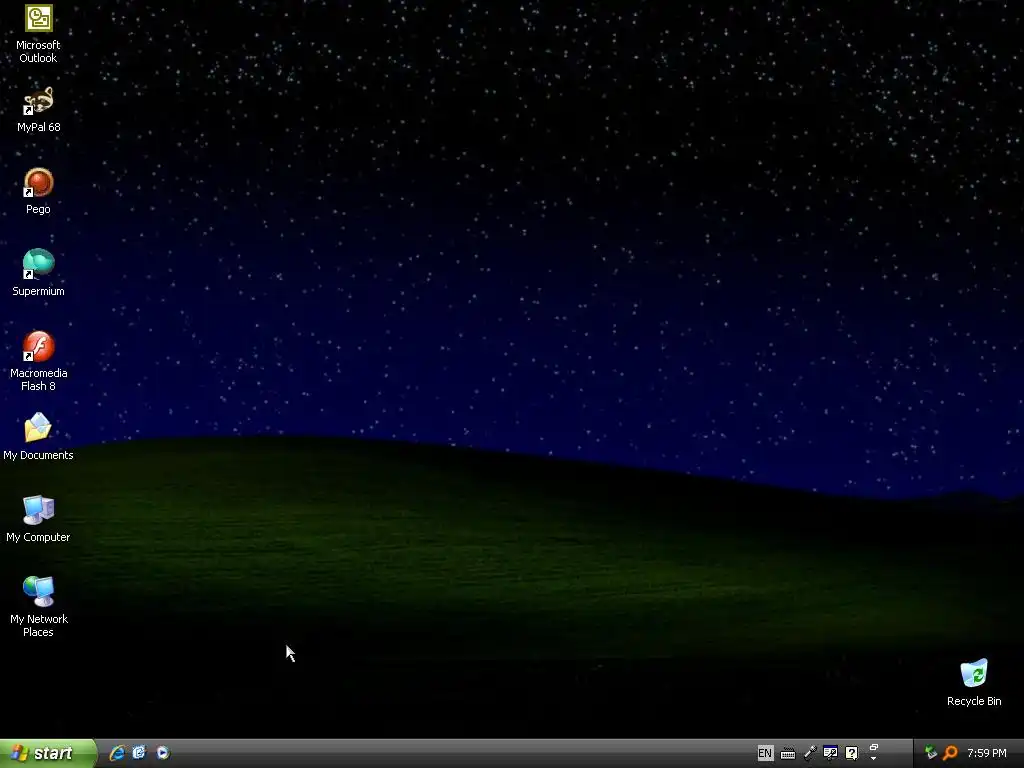
Task: Launch Internet Explorer from Quick Launch
Action: point(117,753)
